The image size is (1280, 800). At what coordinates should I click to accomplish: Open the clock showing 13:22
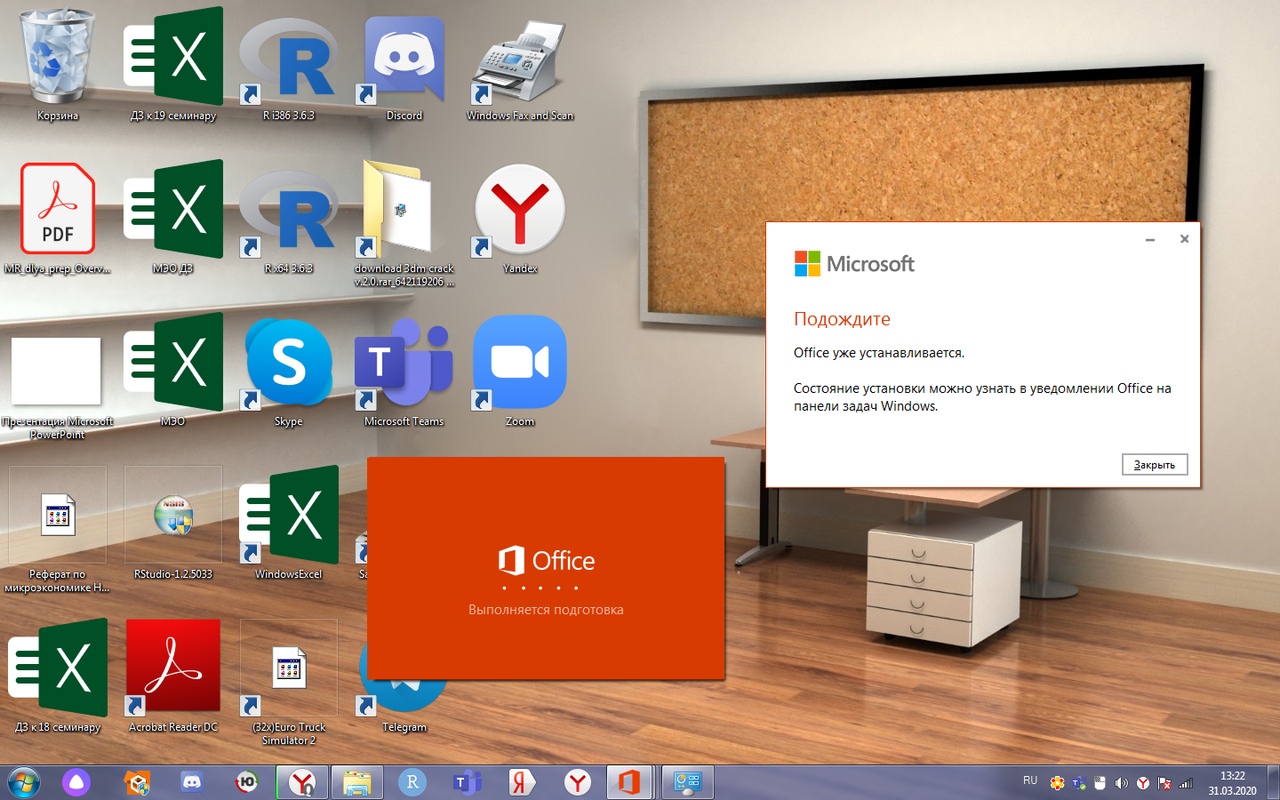tap(1233, 783)
